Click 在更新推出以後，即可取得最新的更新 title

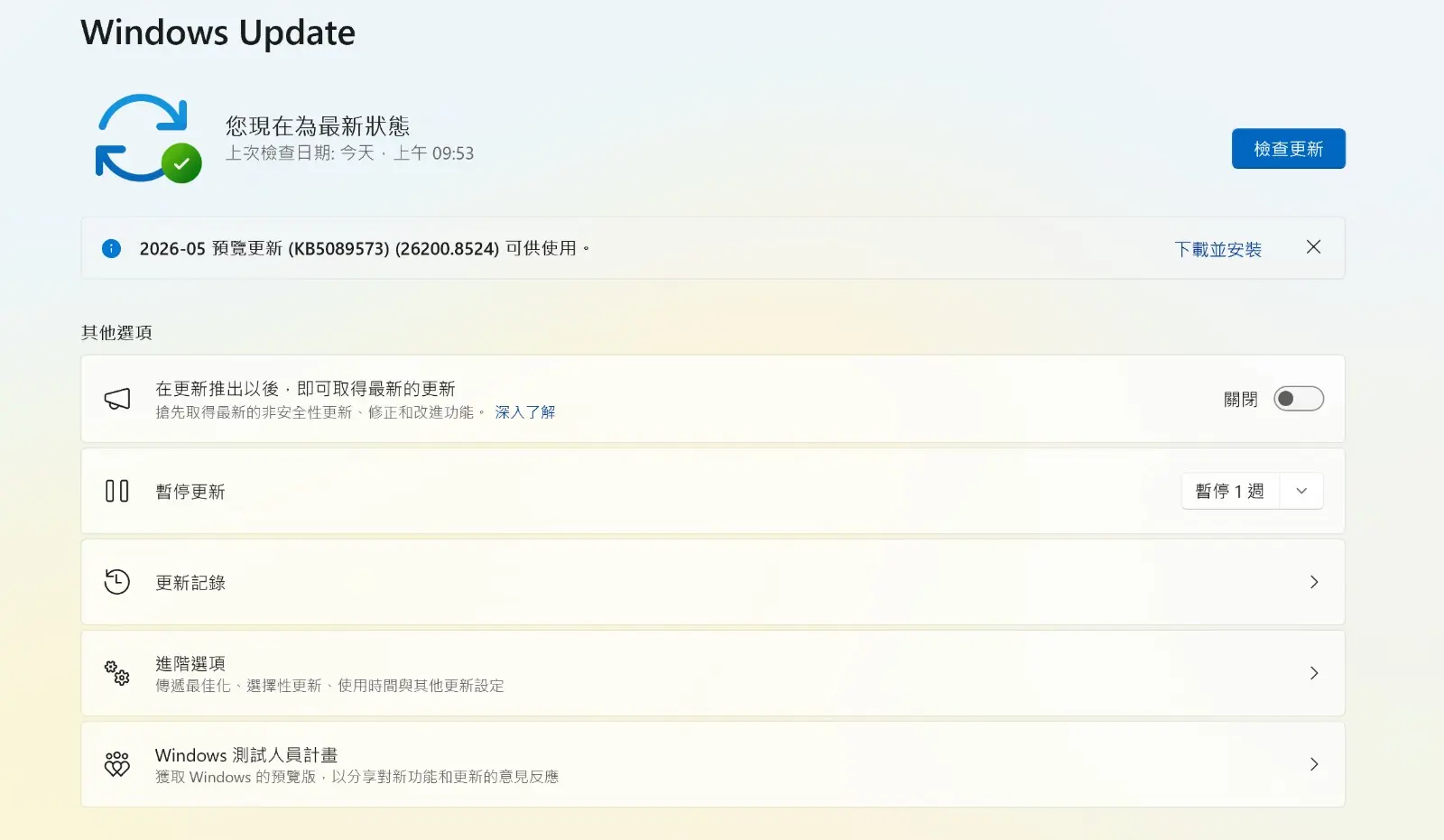click(305, 389)
